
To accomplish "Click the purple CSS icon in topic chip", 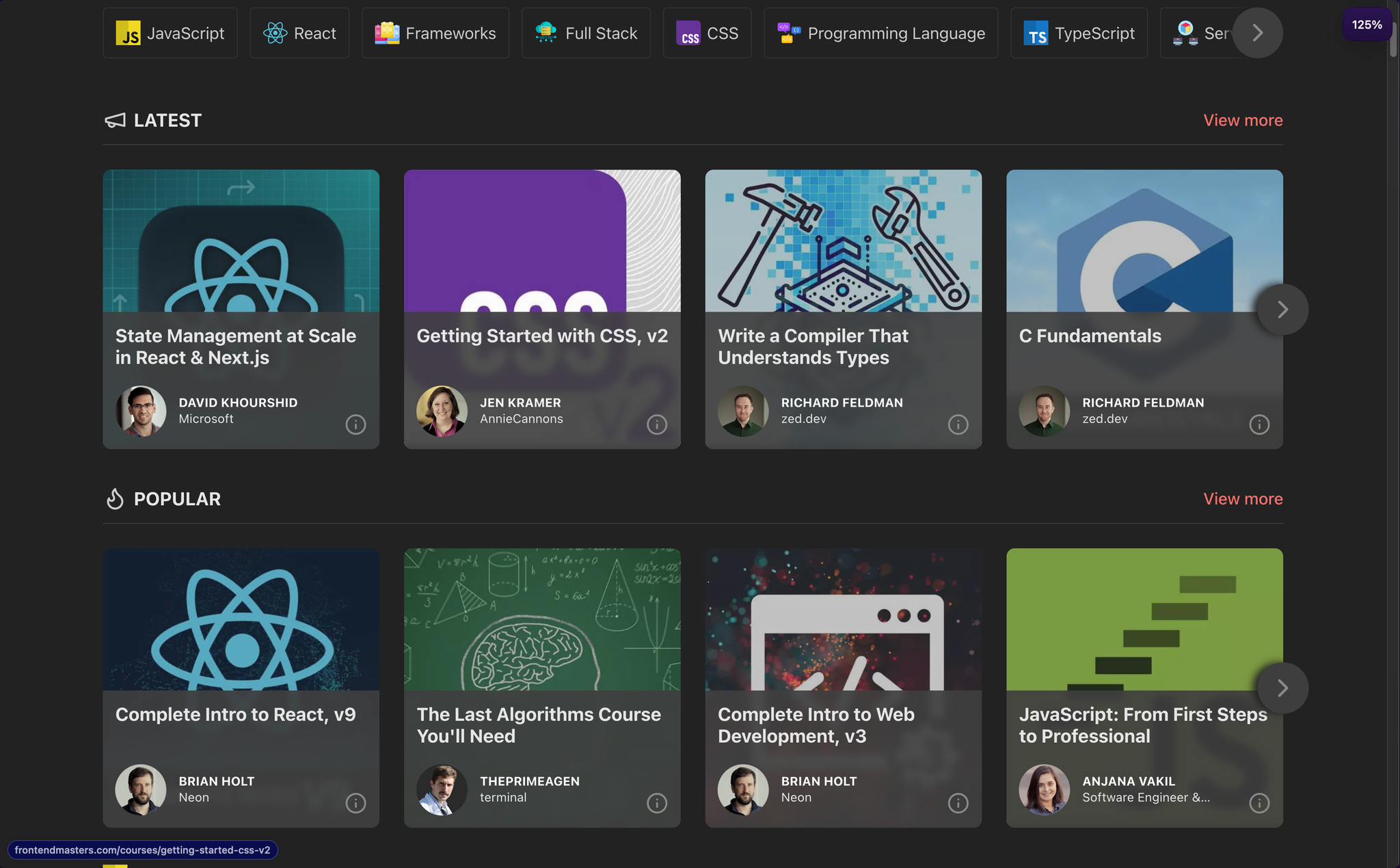I will [688, 33].
